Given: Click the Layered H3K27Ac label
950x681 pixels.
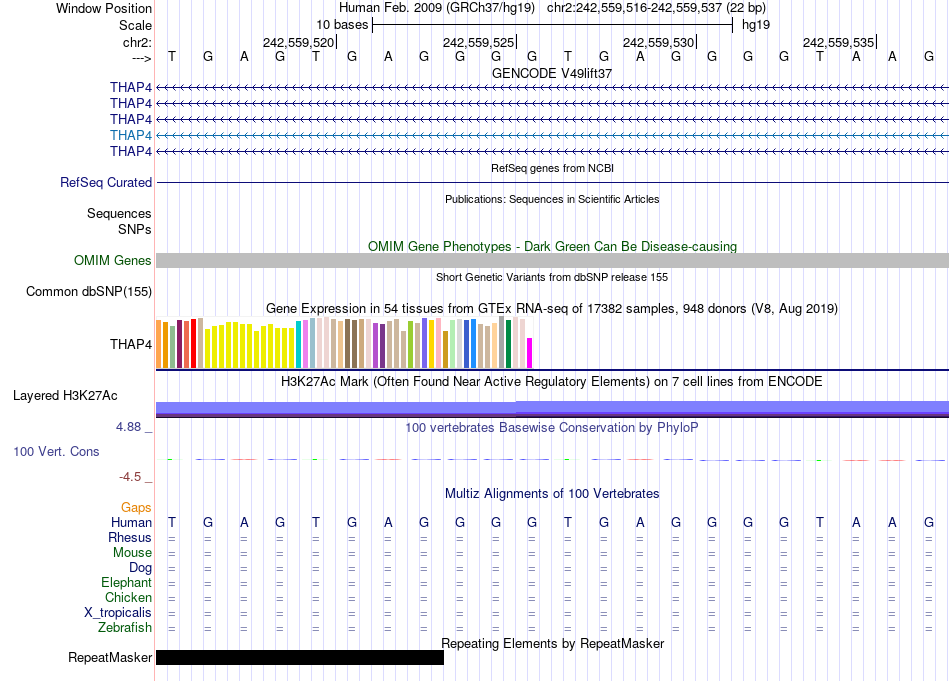Looking at the screenshot, I should click(65, 396).
